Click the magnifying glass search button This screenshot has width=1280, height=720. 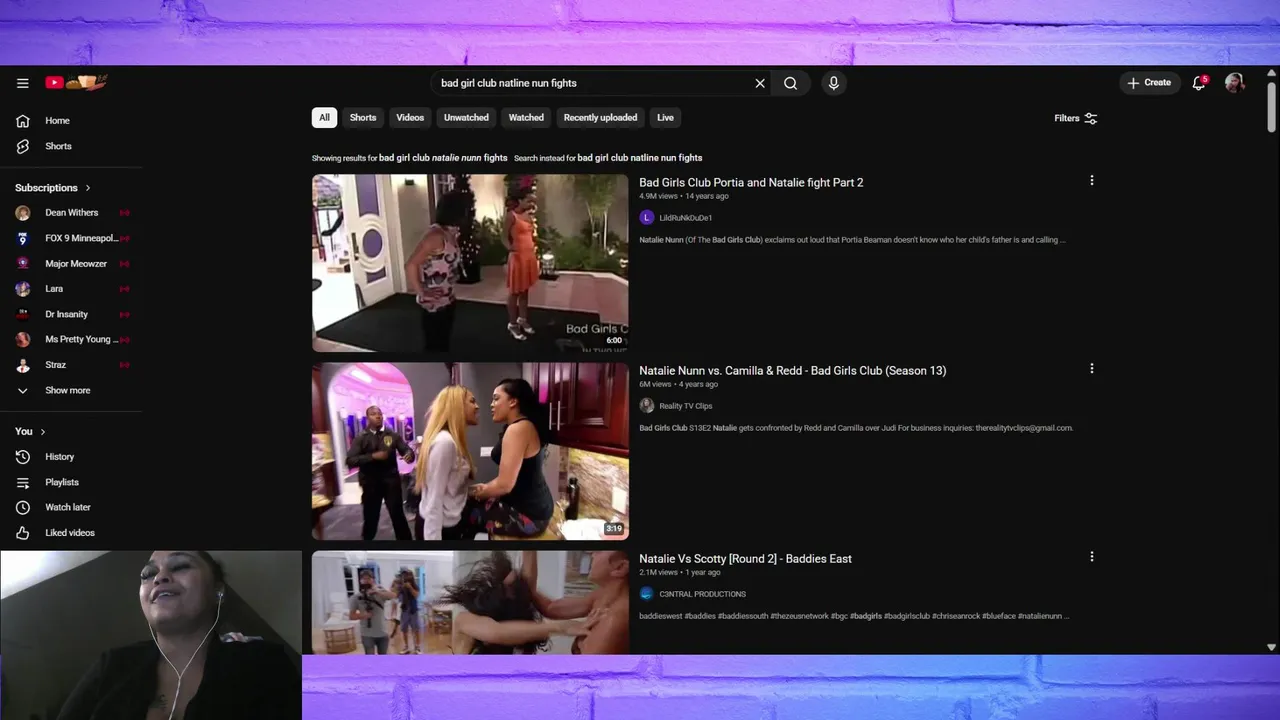point(790,83)
